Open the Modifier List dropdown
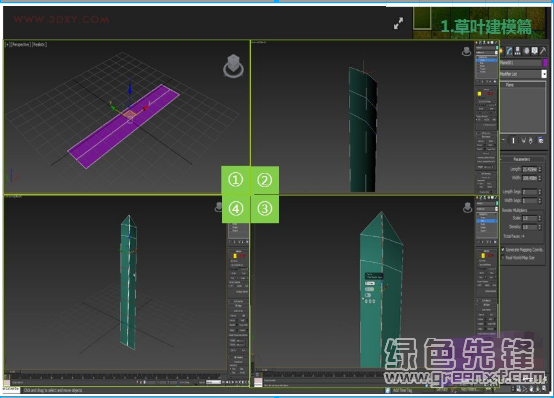Image resolution: width=554 pixels, height=398 pixels. click(544, 74)
